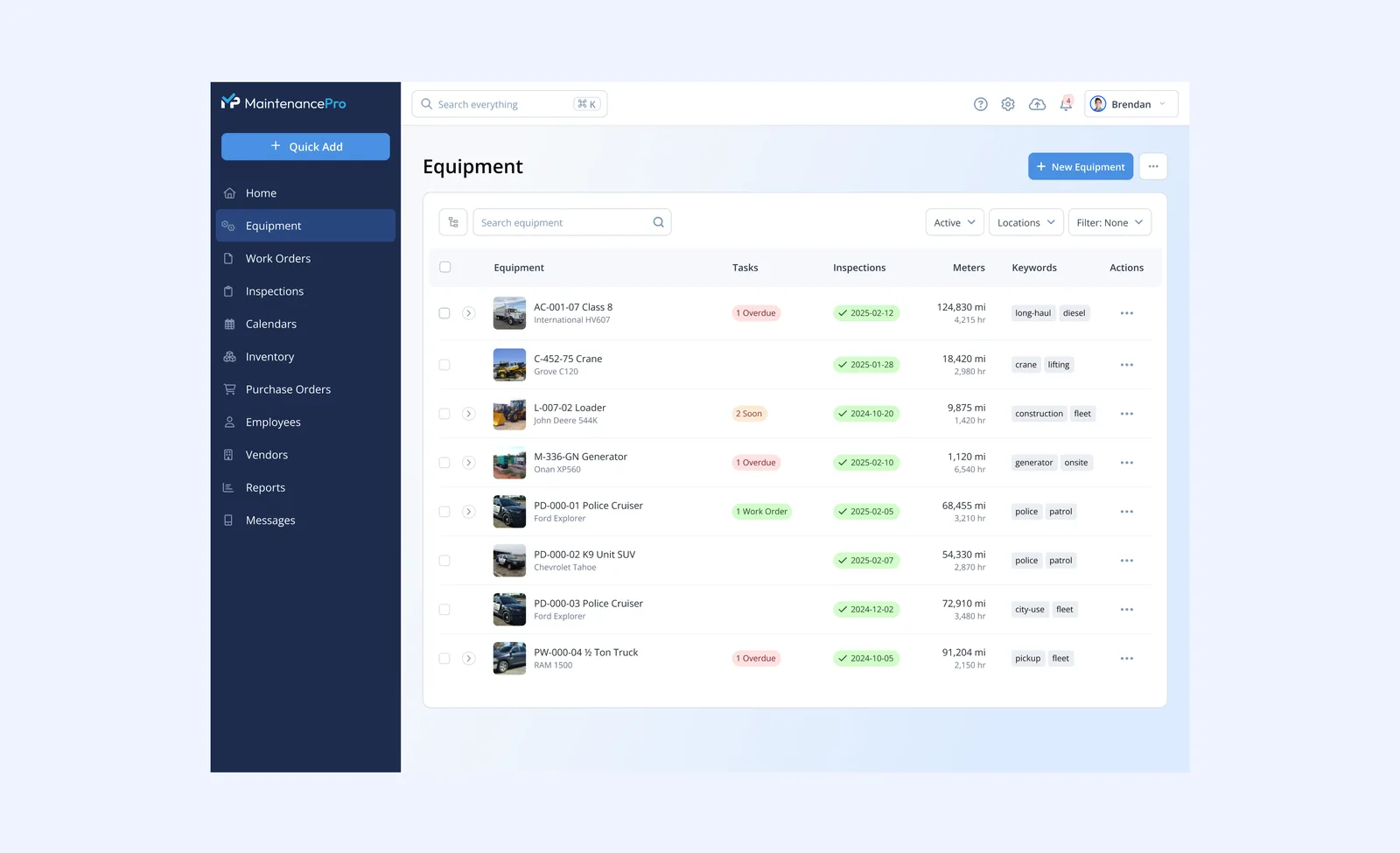
Task: Expand the PD-000-01 Police Cruiser row
Action: pyautogui.click(x=469, y=512)
